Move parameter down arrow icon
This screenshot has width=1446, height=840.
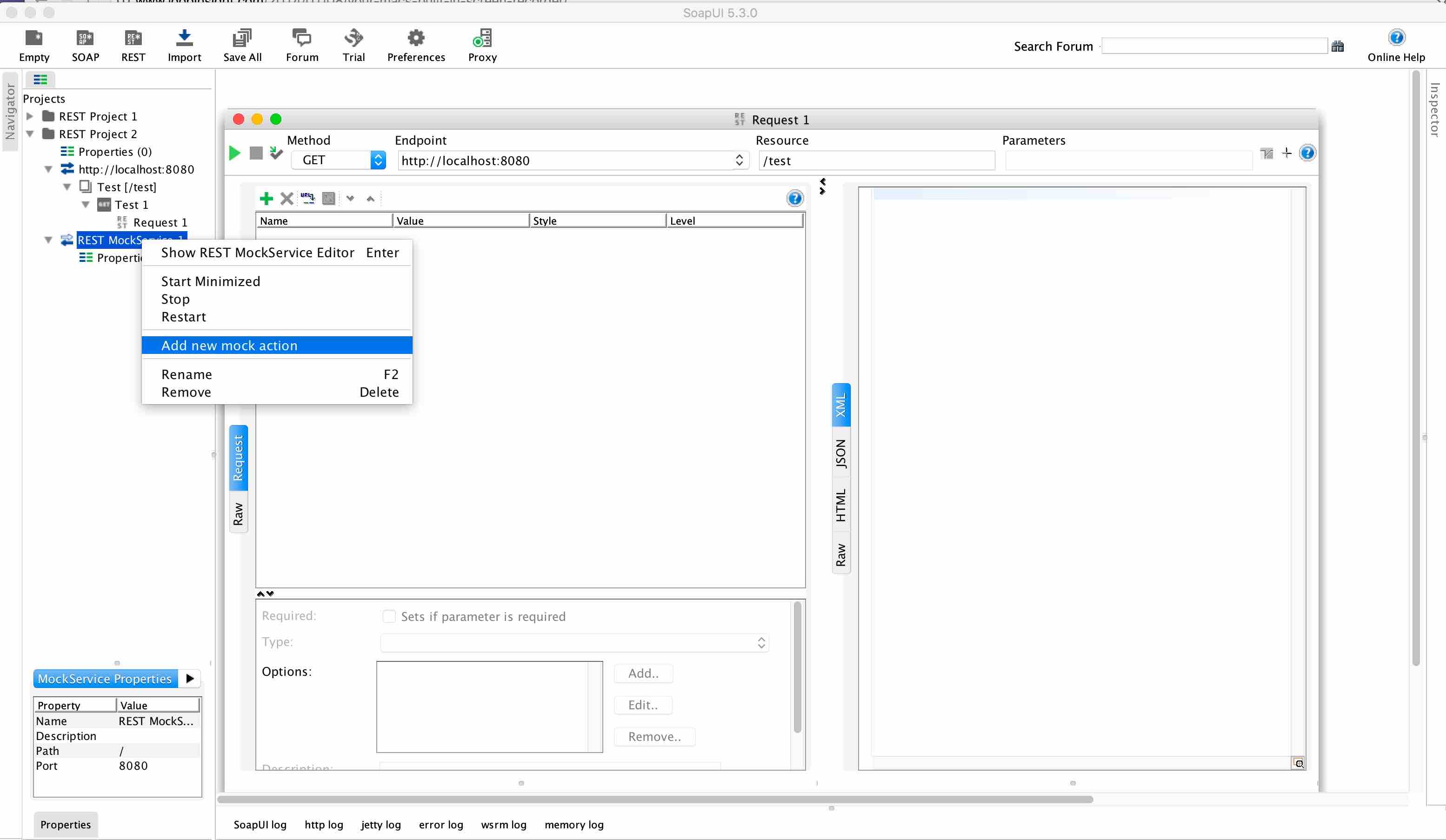pyautogui.click(x=350, y=199)
